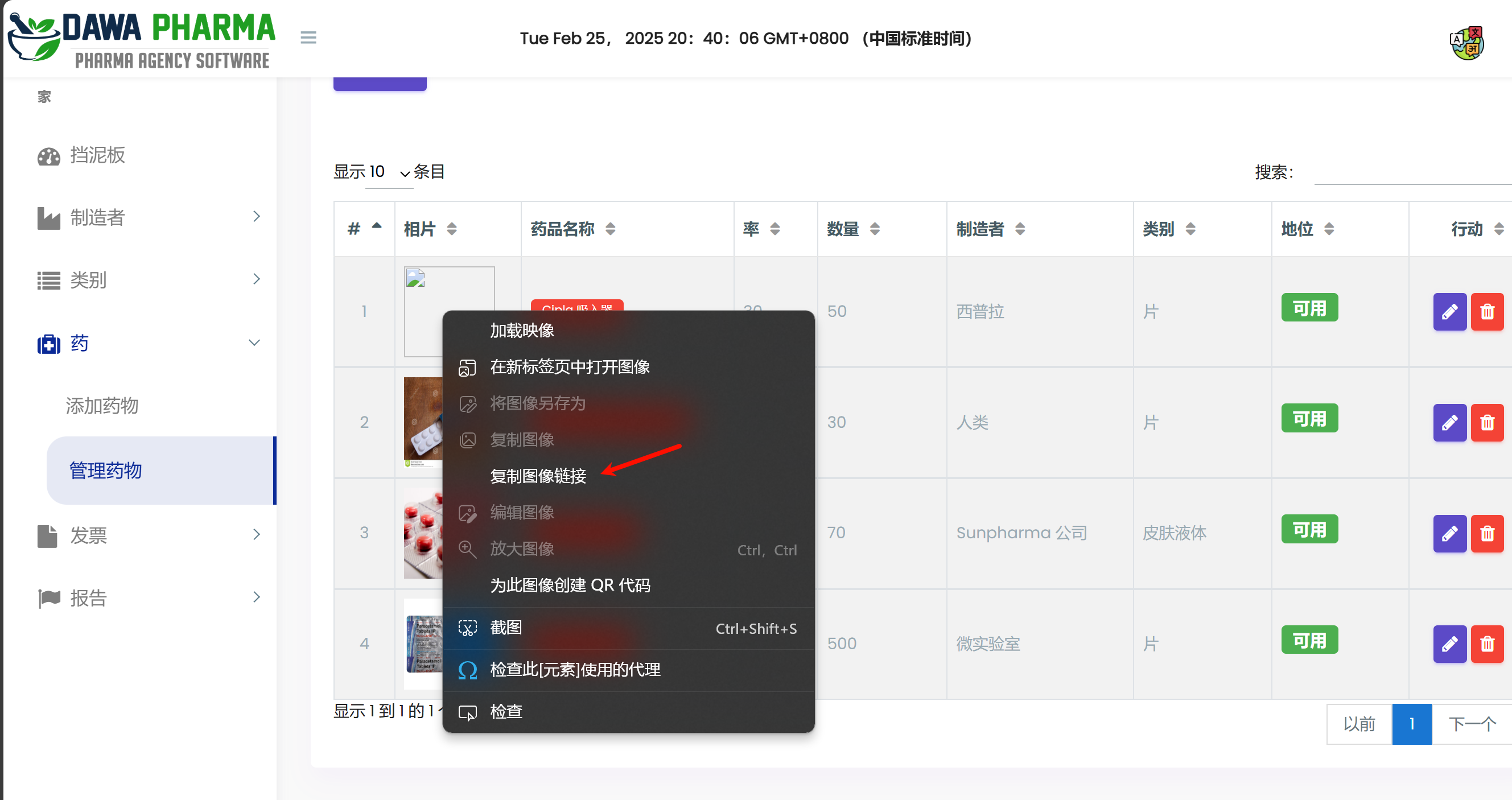Go to page 1 pagination button
Screen dimensions: 1512x800
(1412, 724)
